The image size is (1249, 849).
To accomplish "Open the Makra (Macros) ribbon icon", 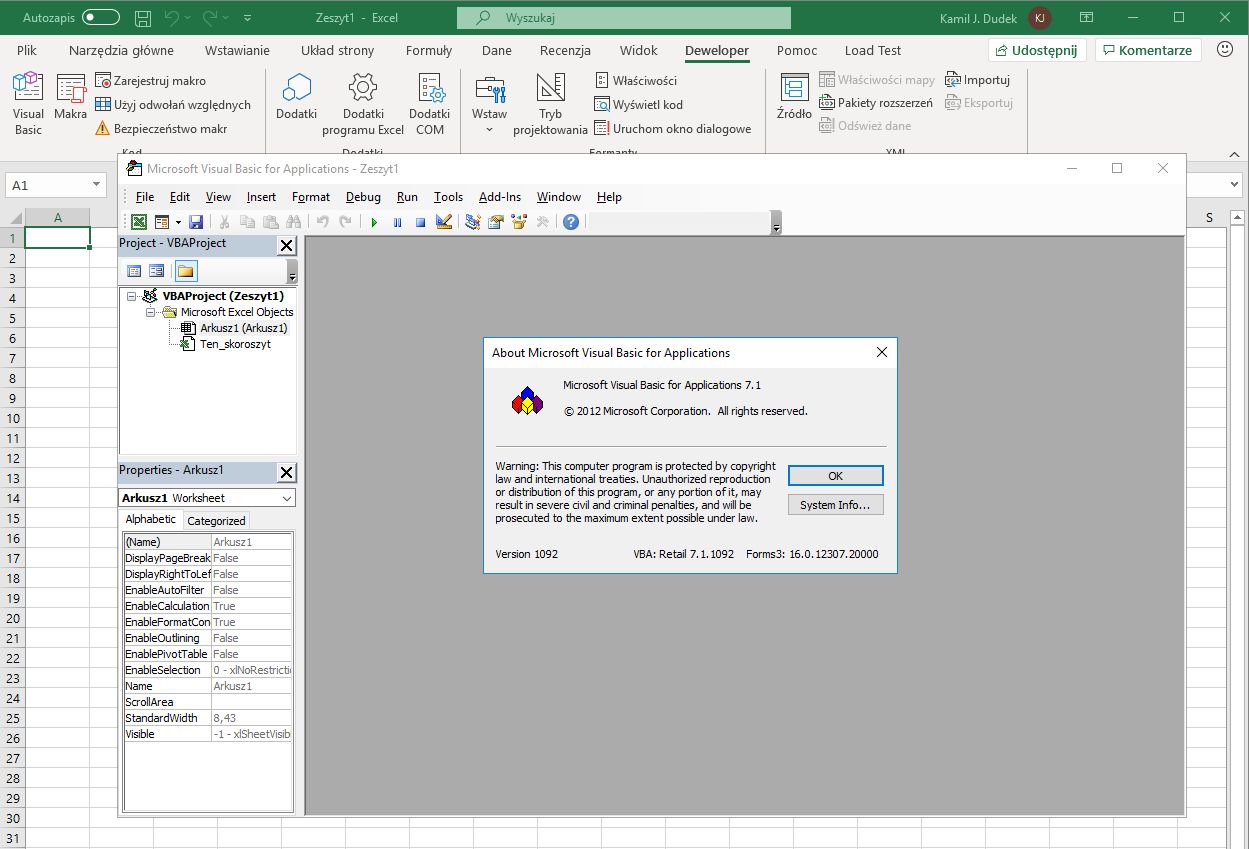I will [x=70, y=102].
